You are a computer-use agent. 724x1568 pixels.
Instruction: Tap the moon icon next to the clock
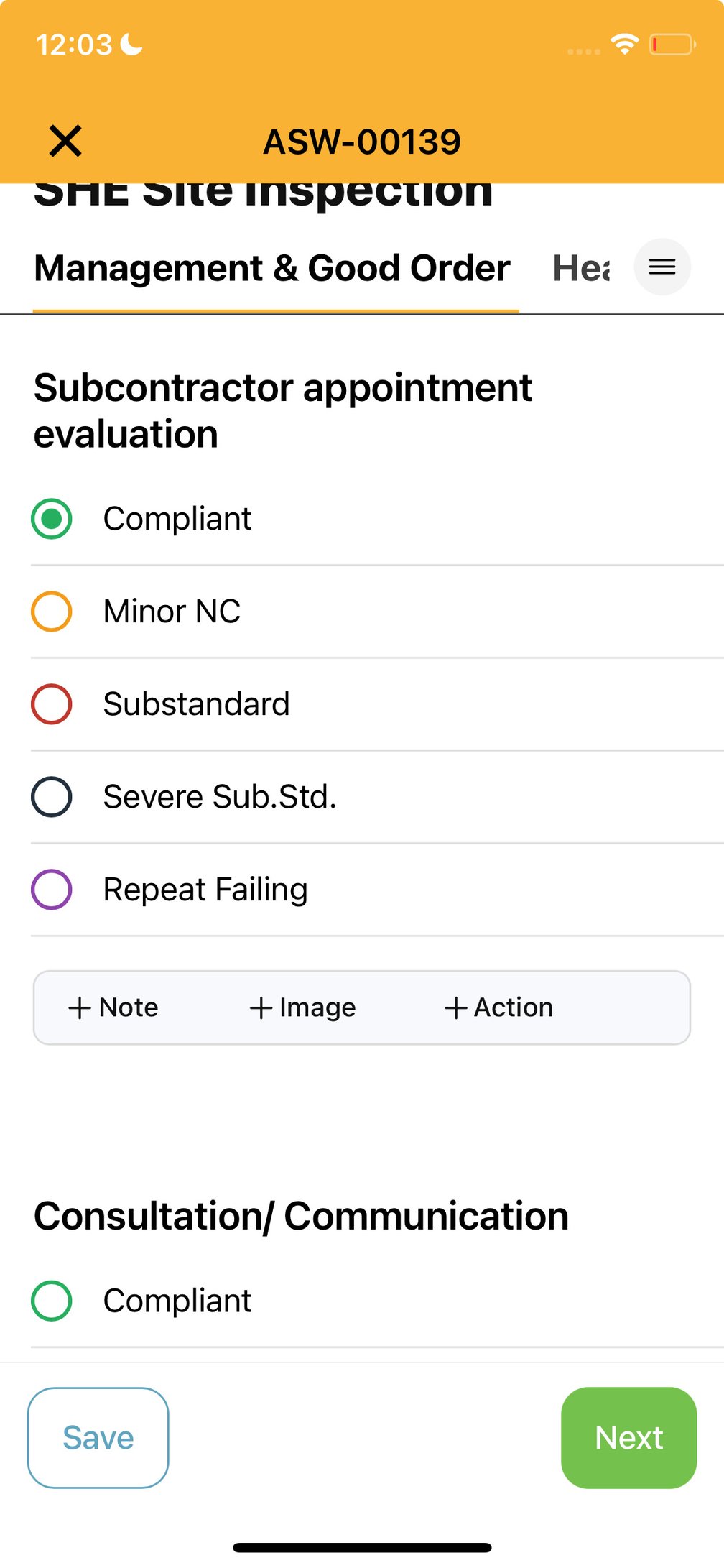point(129,45)
